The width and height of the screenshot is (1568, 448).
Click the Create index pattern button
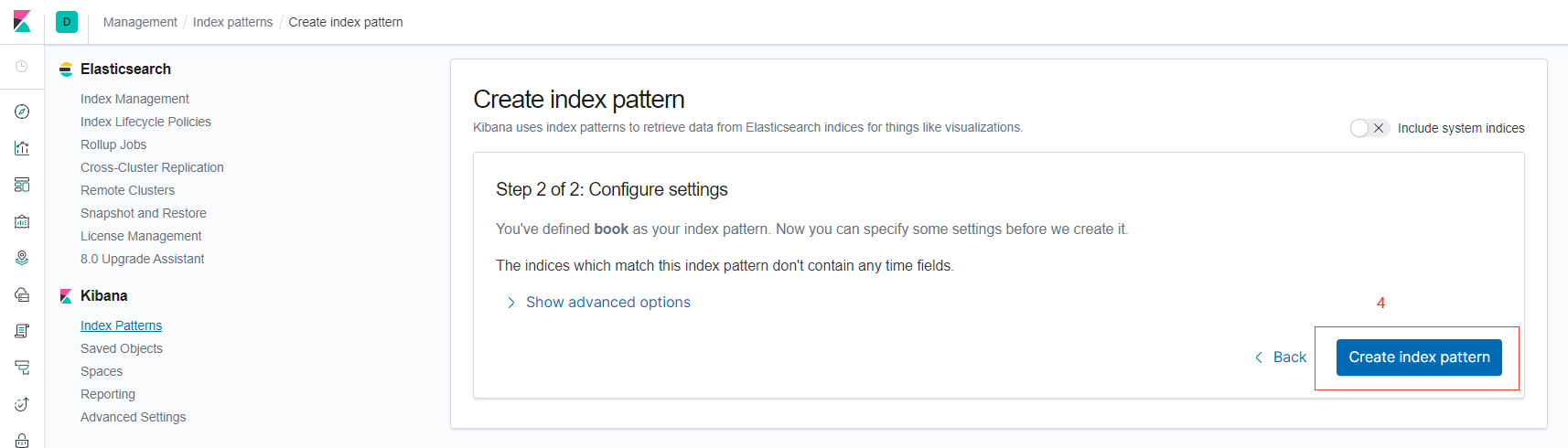coord(1419,357)
